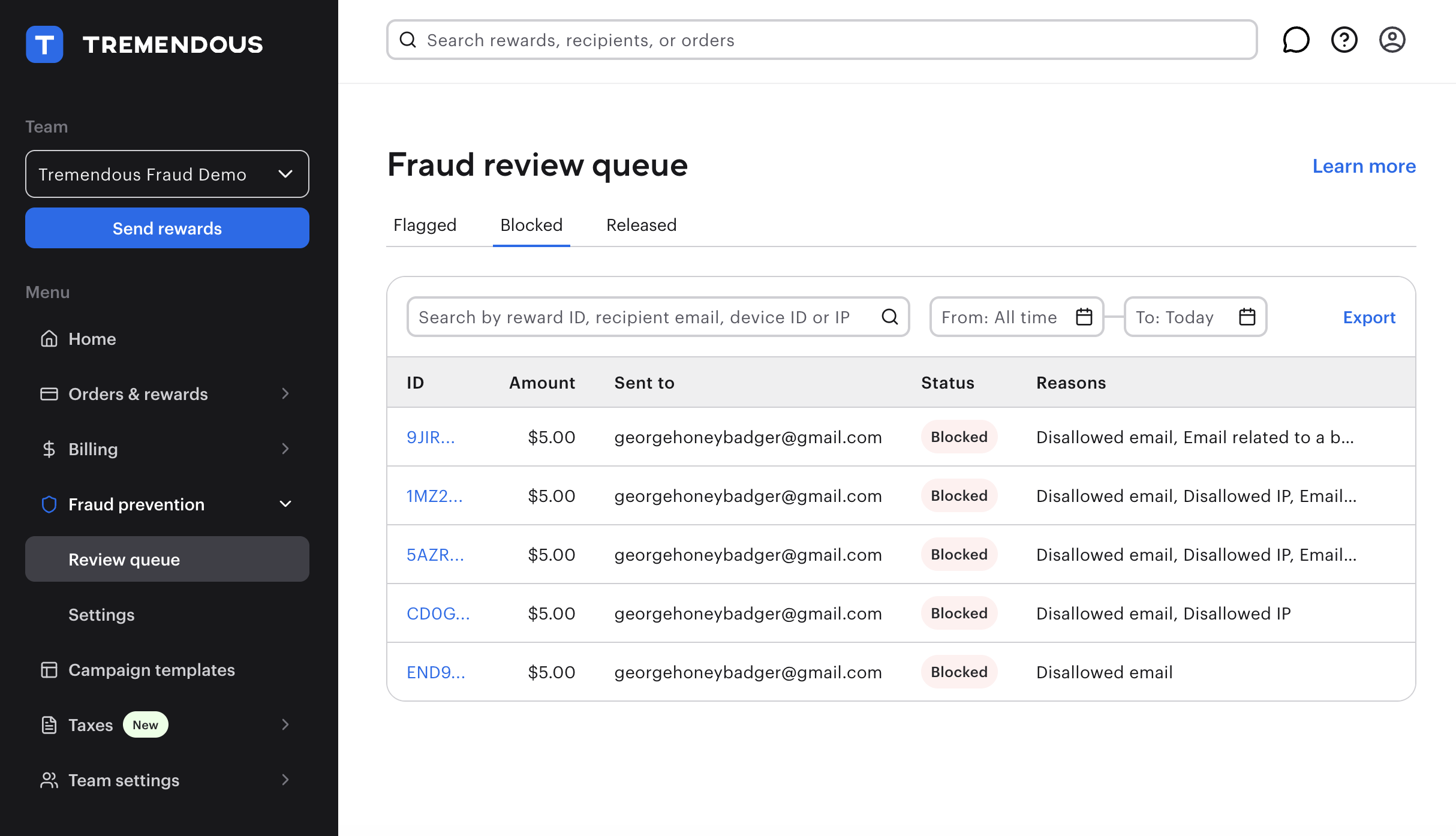Click the Send rewards button
Viewport: 1456px width, 836px height.
(x=167, y=228)
